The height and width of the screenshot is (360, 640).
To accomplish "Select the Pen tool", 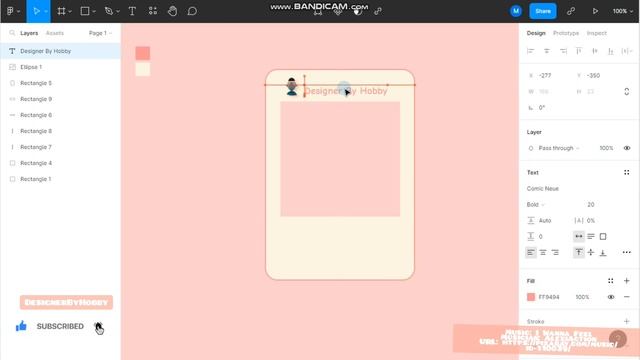I will point(109,11).
